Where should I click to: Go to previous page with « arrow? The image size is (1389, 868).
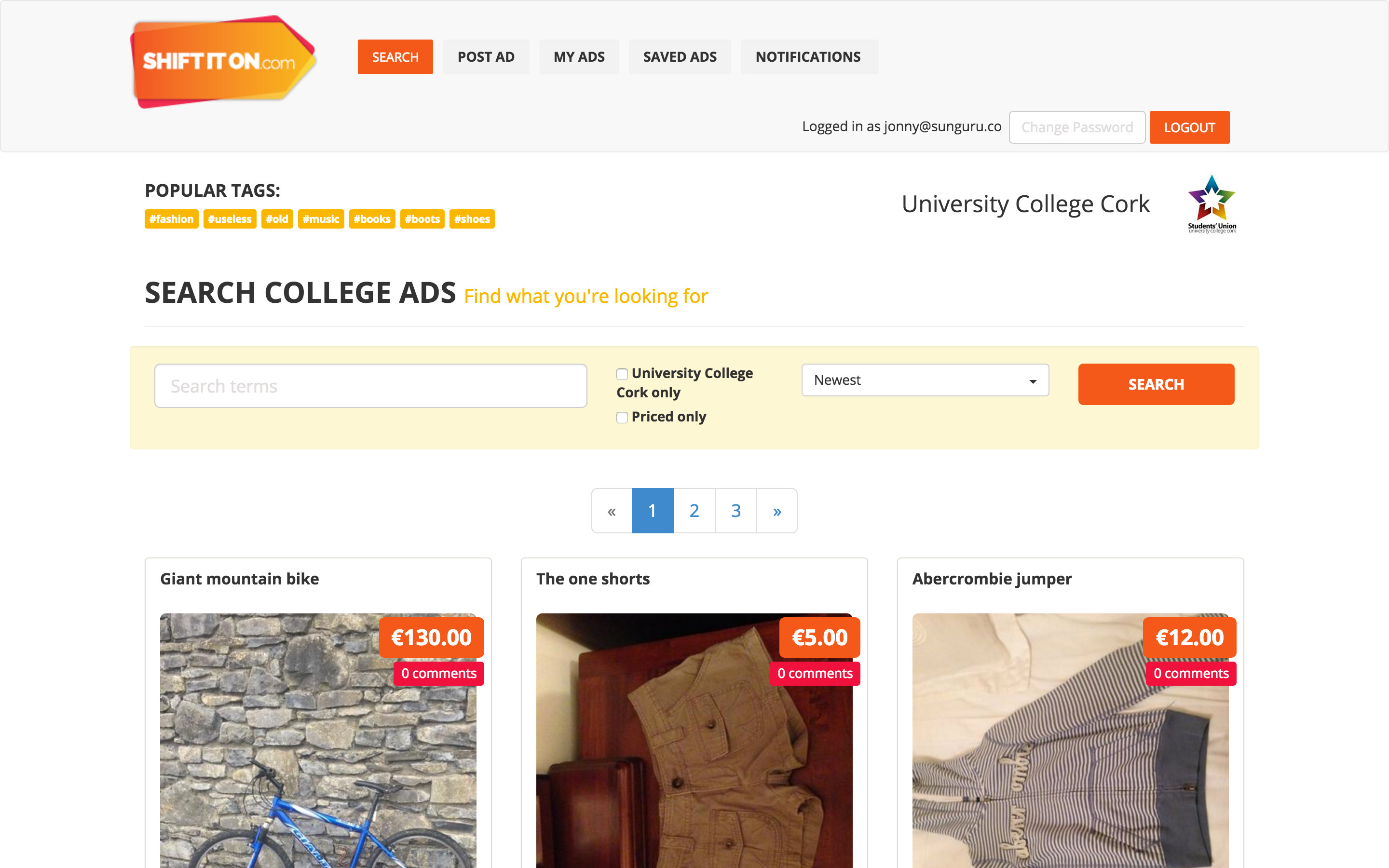pos(612,511)
